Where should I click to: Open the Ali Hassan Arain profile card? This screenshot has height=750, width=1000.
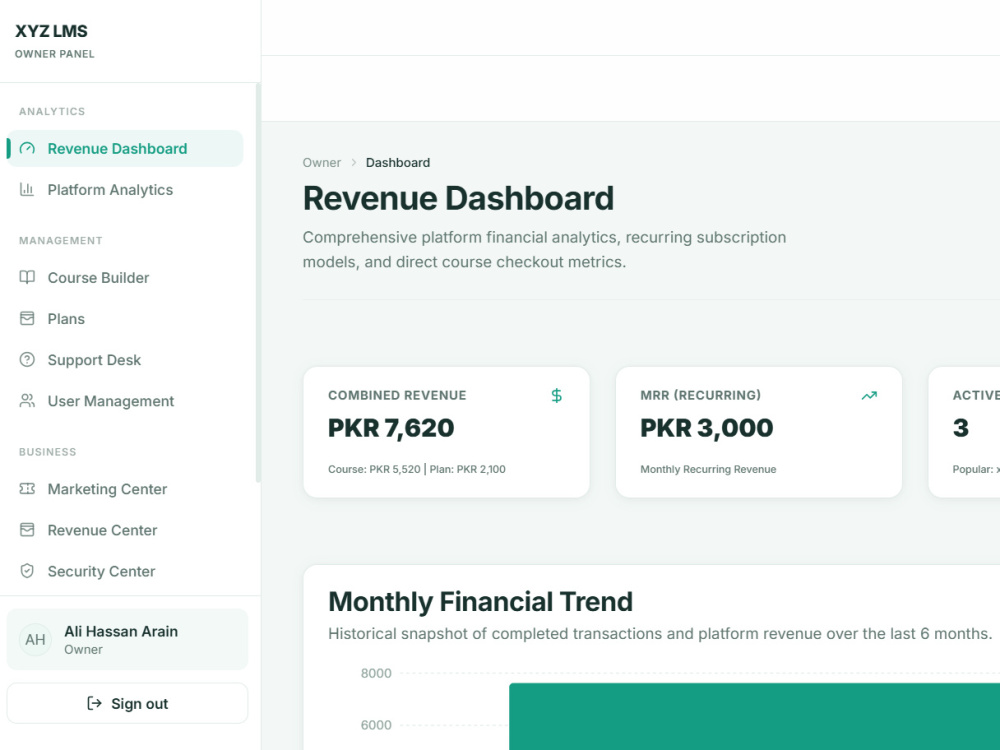[128, 640]
